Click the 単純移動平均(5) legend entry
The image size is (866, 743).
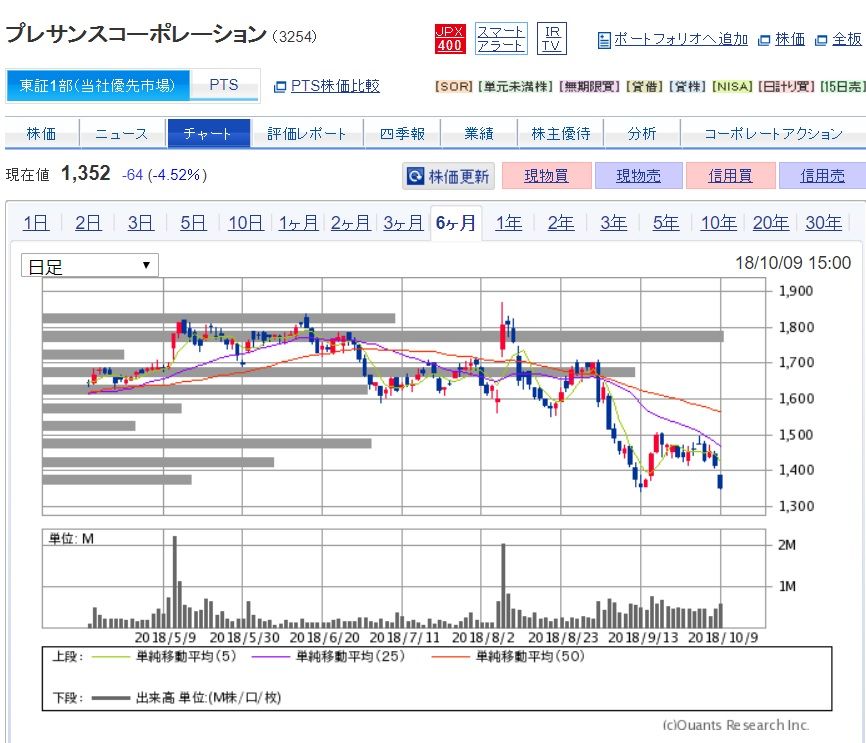pyautogui.click(x=165, y=656)
